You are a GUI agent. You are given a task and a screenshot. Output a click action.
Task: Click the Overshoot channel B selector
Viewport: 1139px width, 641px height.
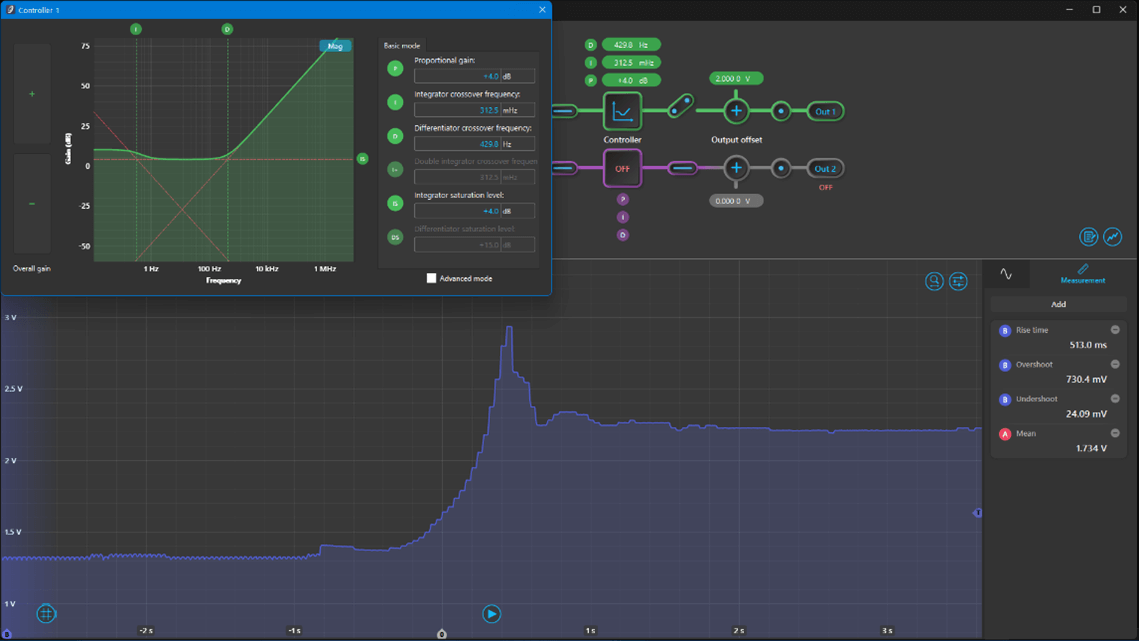tap(1005, 365)
